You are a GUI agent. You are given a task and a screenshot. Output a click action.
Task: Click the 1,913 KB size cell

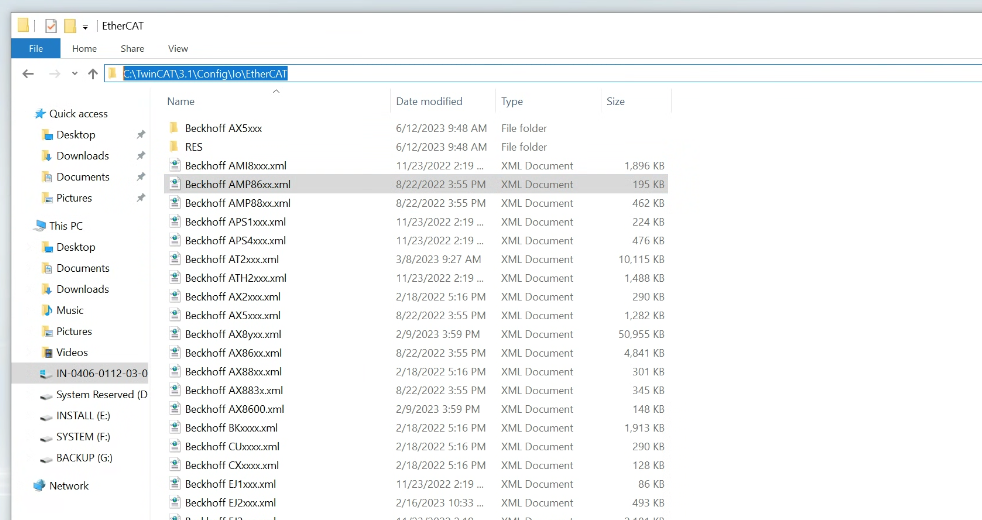(x=644, y=428)
